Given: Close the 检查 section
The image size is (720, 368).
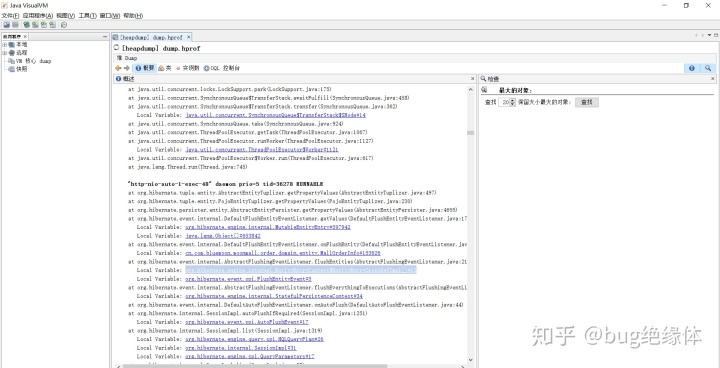Looking at the screenshot, I should point(713,79).
